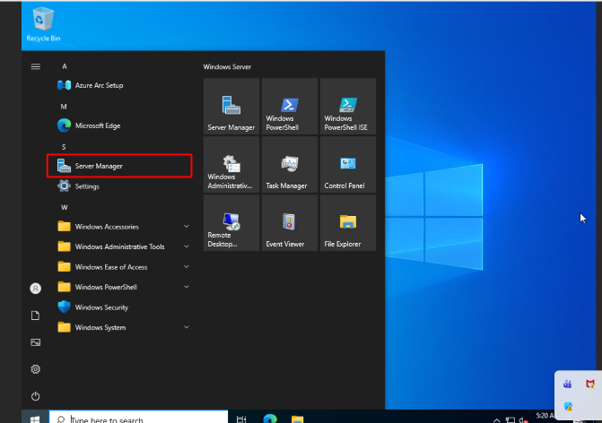602x423 pixels.
Task: Open the Windows PowerShell ISE tile
Action: click(x=348, y=106)
